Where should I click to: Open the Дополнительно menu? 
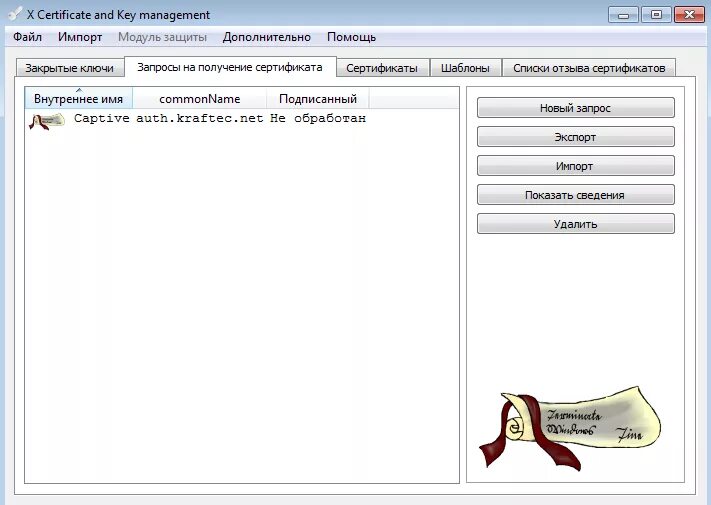tap(267, 37)
